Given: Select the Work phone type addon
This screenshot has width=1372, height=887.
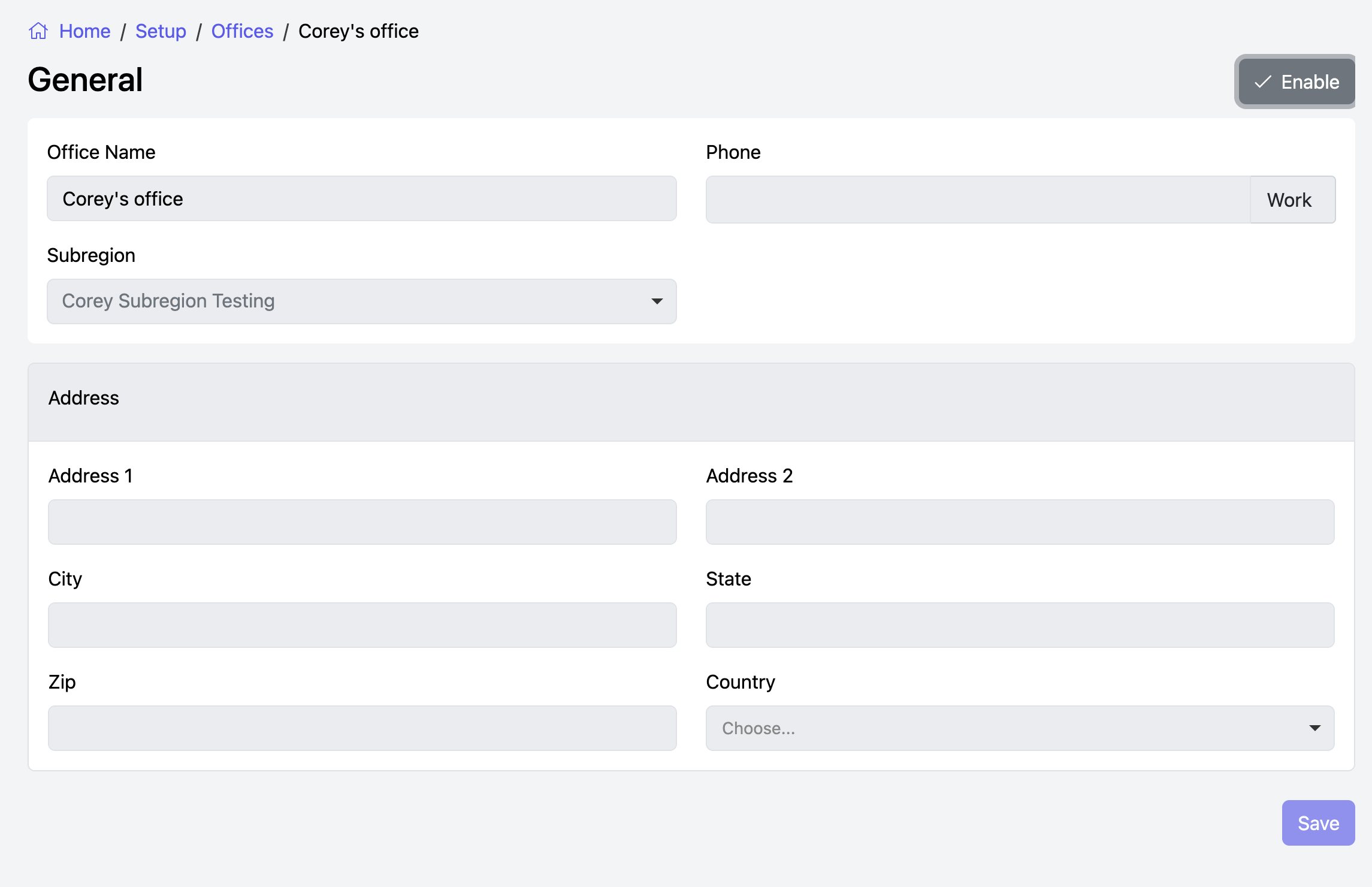Looking at the screenshot, I should click(x=1292, y=200).
